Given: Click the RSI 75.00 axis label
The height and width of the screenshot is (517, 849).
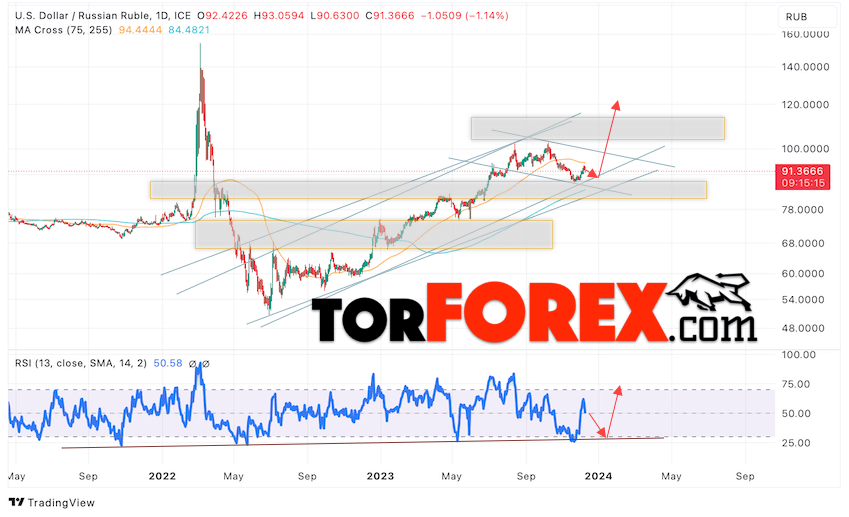Looking at the screenshot, I should 795,384.
